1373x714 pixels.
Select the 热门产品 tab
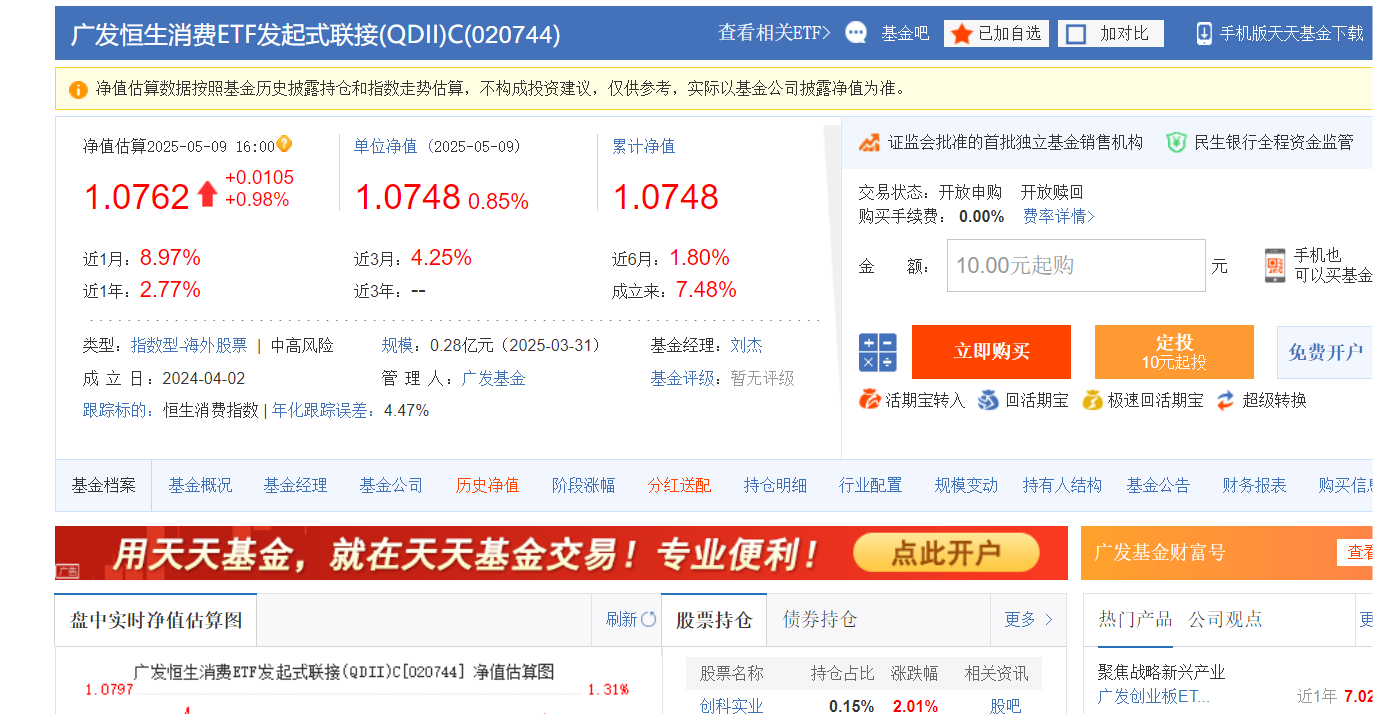(1135, 619)
